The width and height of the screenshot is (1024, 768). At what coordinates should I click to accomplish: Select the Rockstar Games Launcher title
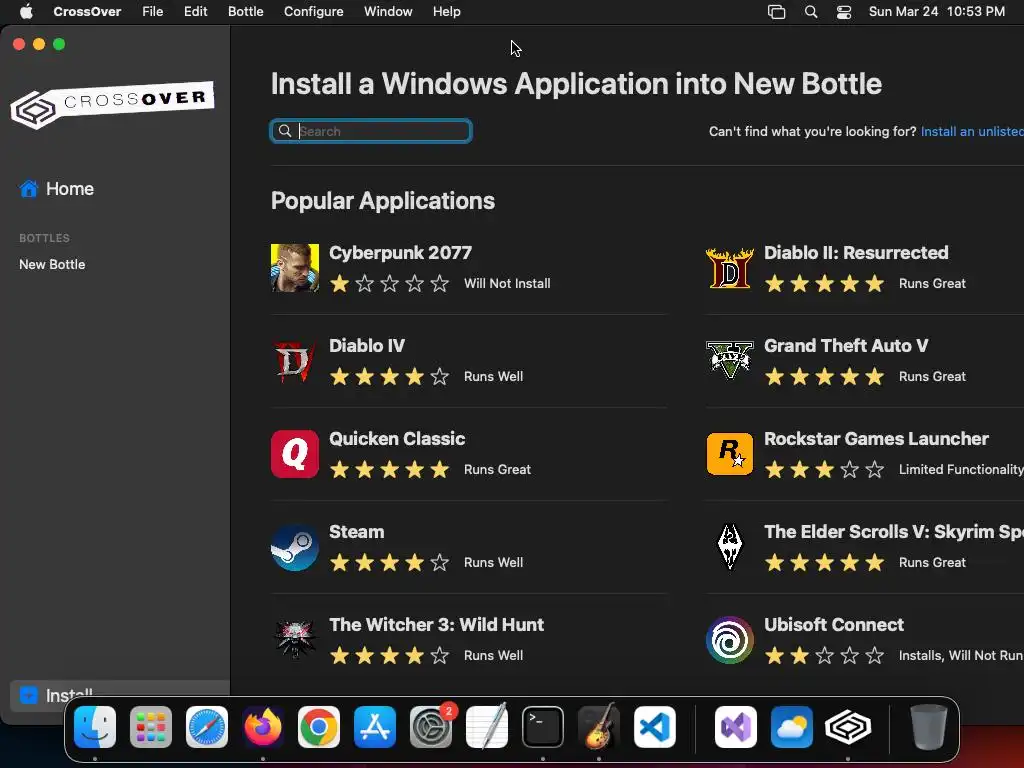[x=876, y=439]
